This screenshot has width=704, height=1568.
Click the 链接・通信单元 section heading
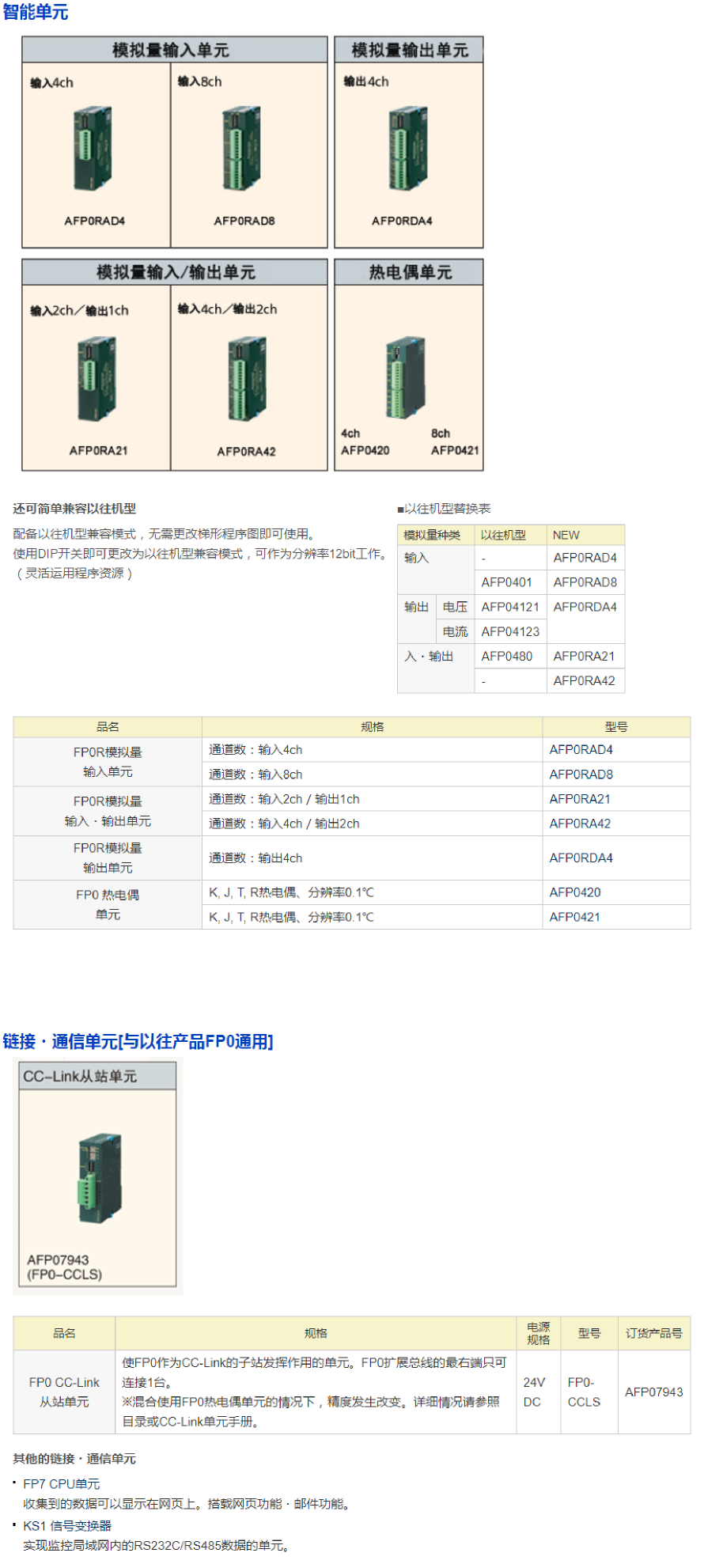point(138,1041)
